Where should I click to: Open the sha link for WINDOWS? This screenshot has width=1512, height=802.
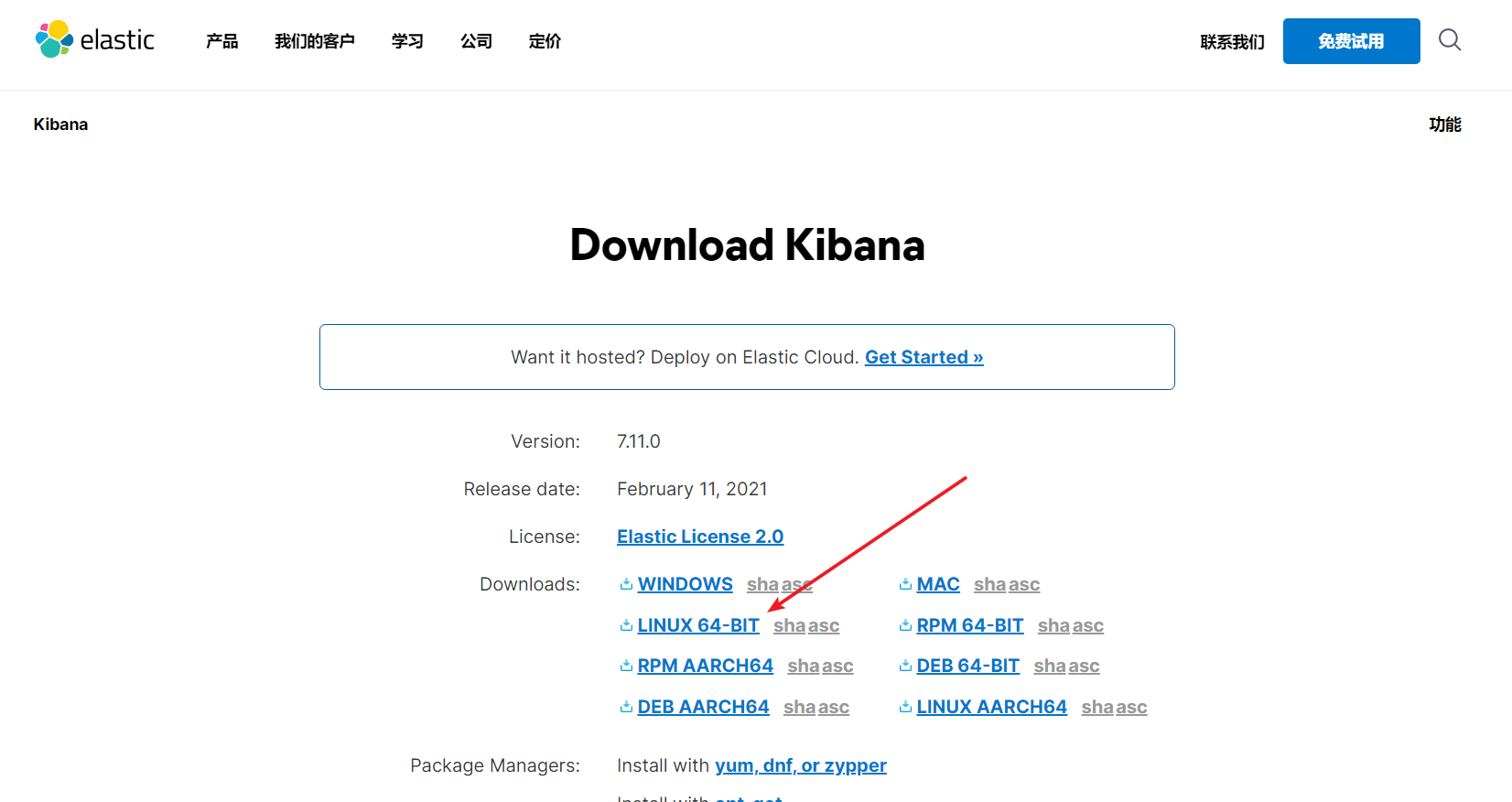(x=762, y=584)
